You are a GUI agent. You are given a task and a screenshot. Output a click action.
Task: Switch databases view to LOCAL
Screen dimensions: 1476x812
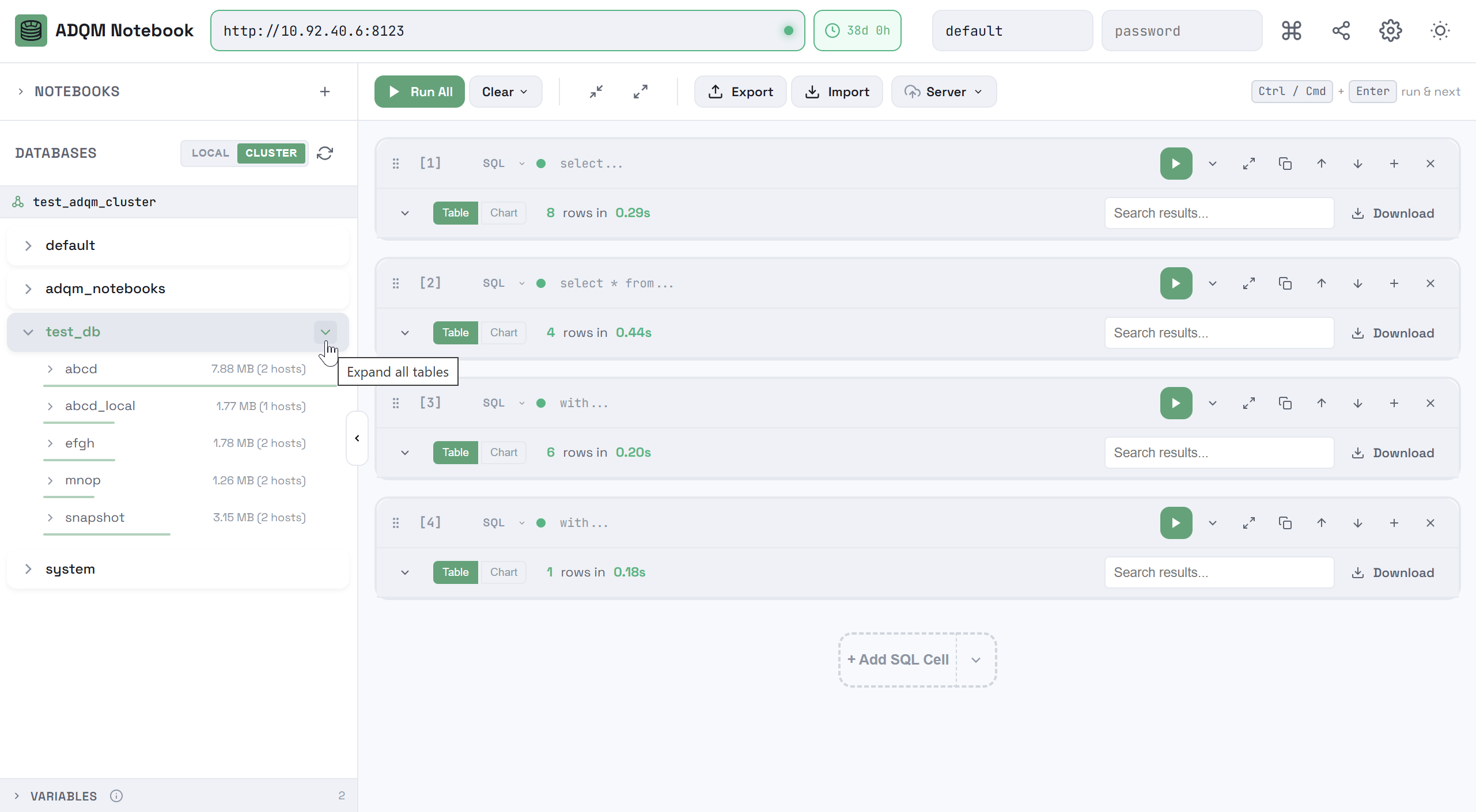point(210,153)
